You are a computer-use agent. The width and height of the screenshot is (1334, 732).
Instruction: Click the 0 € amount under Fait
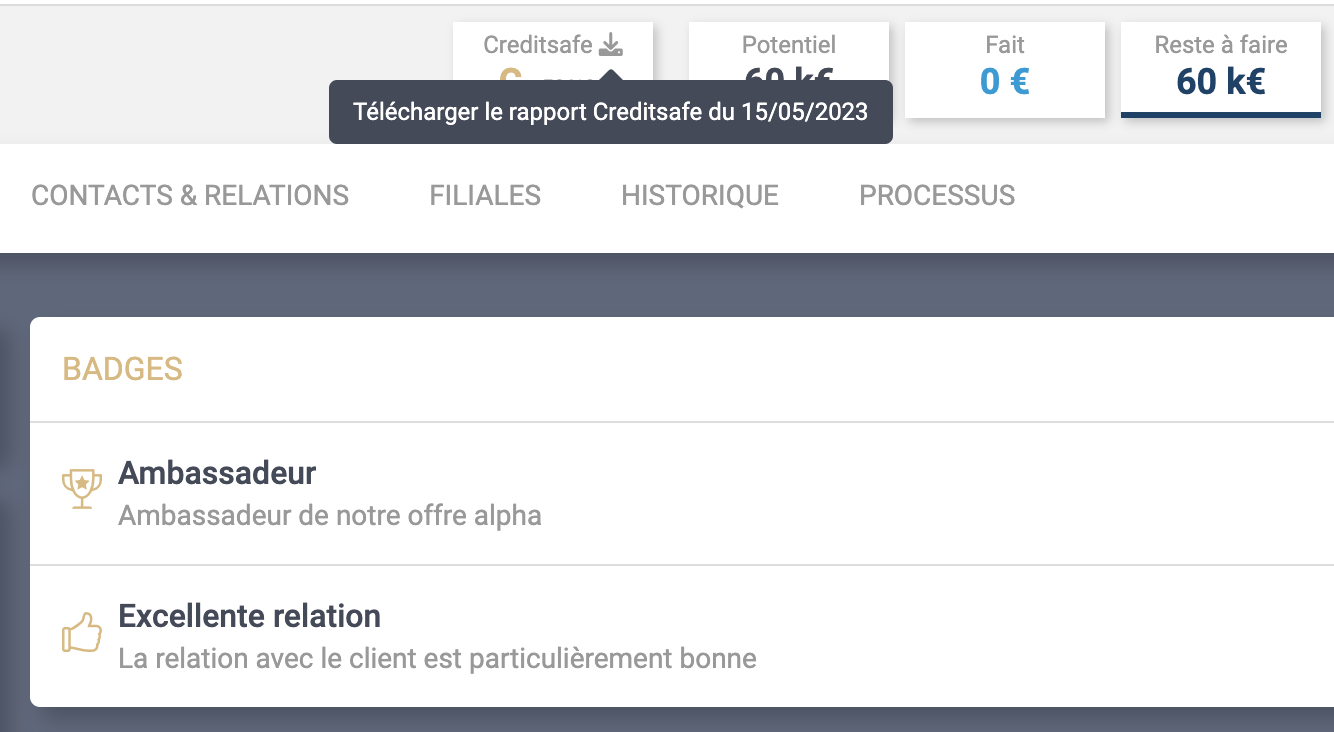click(x=1005, y=81)
